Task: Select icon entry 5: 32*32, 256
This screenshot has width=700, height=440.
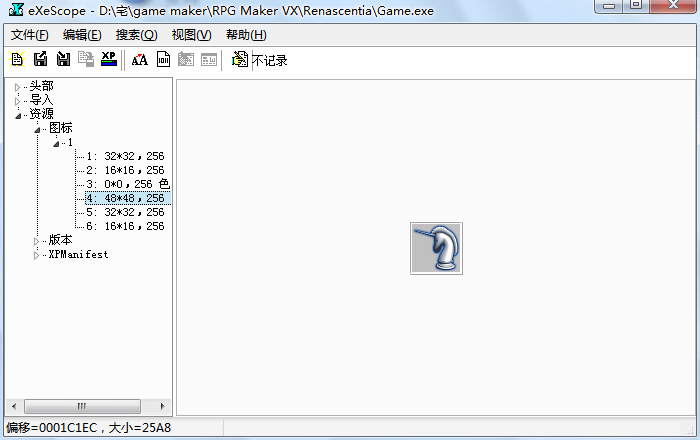Action: click(125, 212)
